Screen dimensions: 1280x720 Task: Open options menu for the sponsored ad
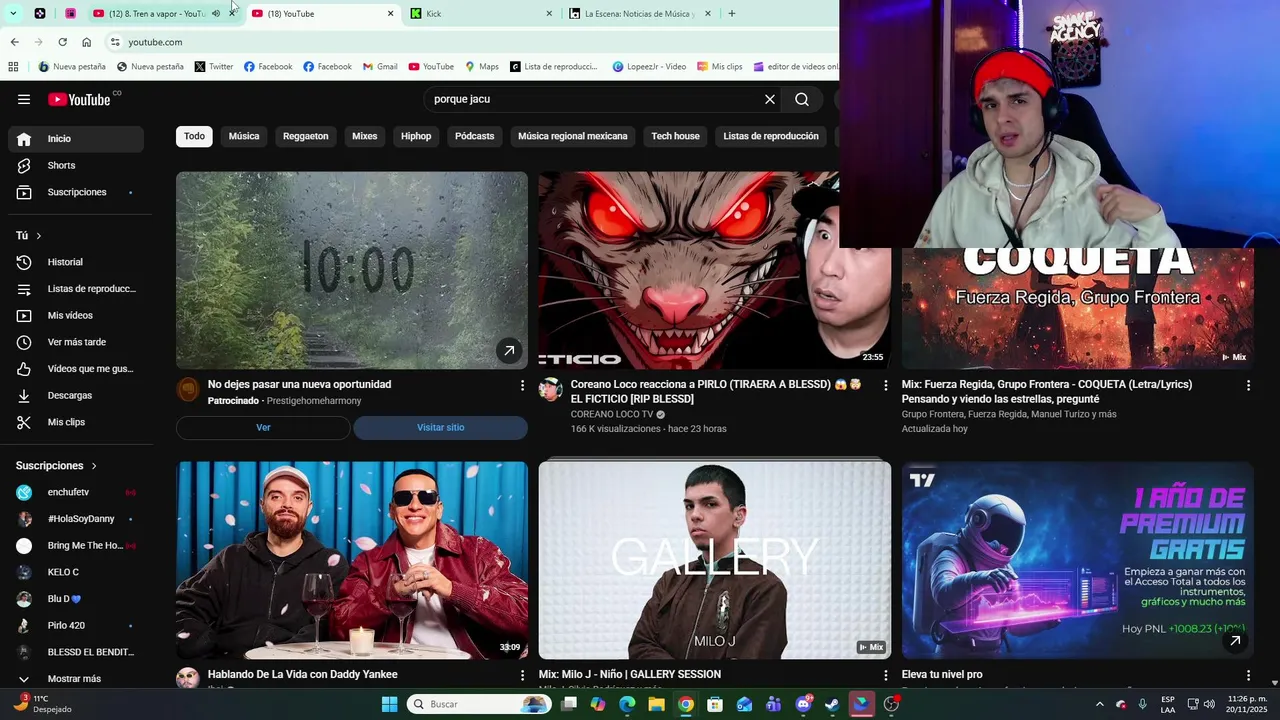(x=522, y=385)
